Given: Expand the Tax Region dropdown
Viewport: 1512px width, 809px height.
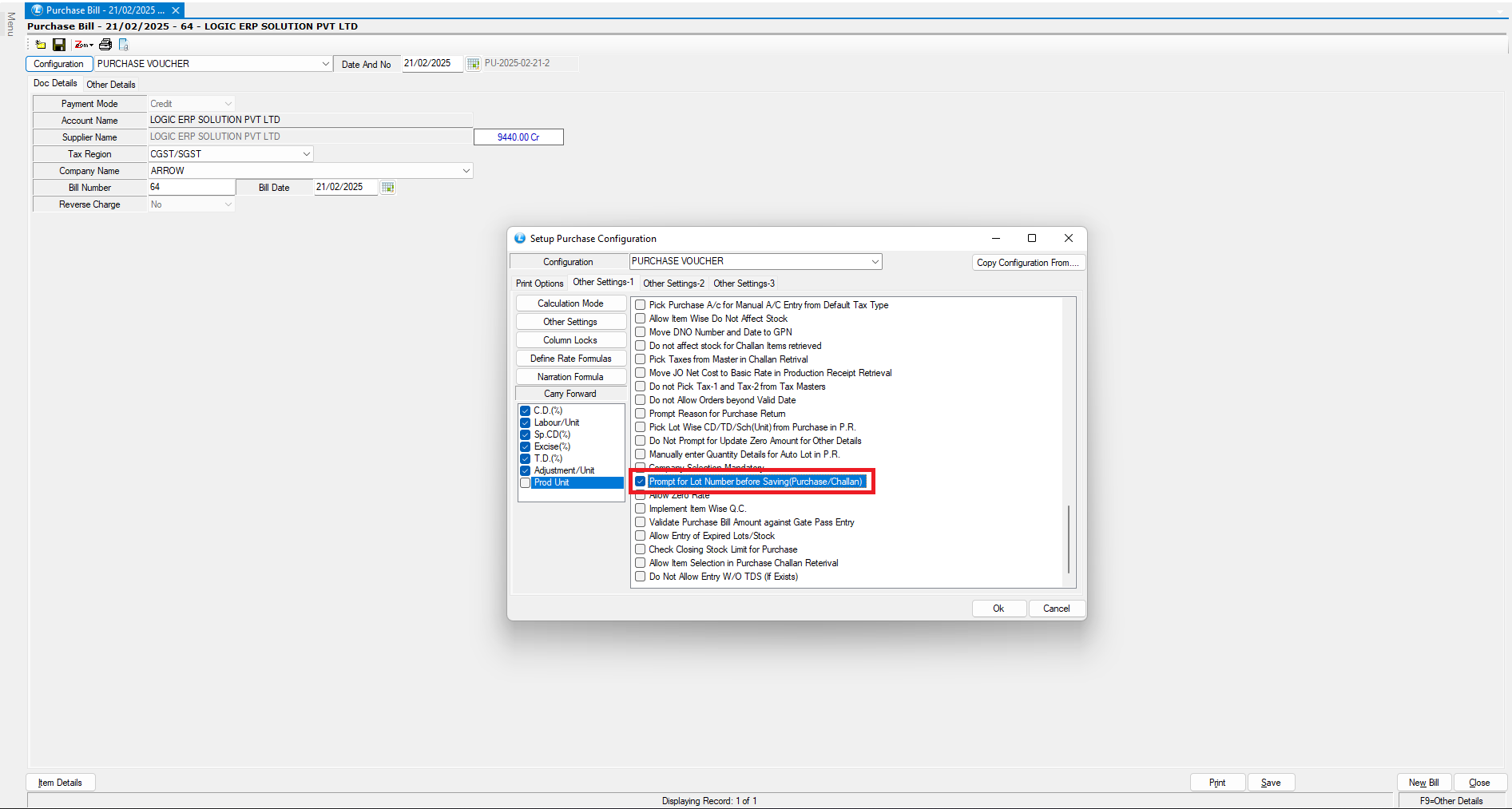Looking at the screenshot, I should tap(306, 154).
